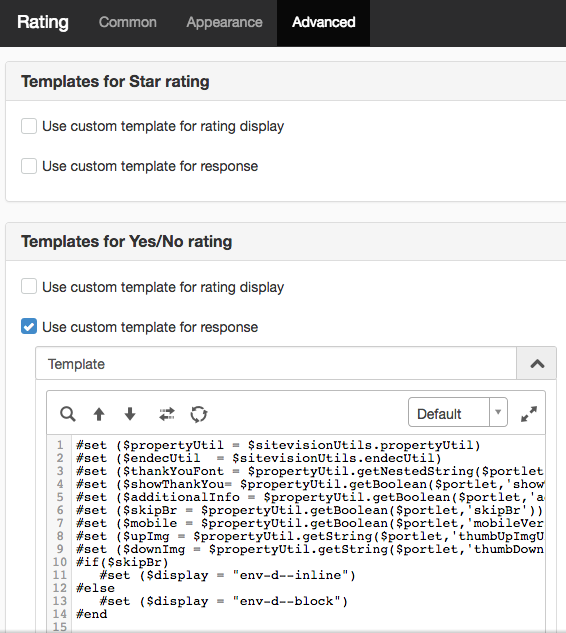Click the Template panel header
This screenshot has height=633, width=566.
276,363
